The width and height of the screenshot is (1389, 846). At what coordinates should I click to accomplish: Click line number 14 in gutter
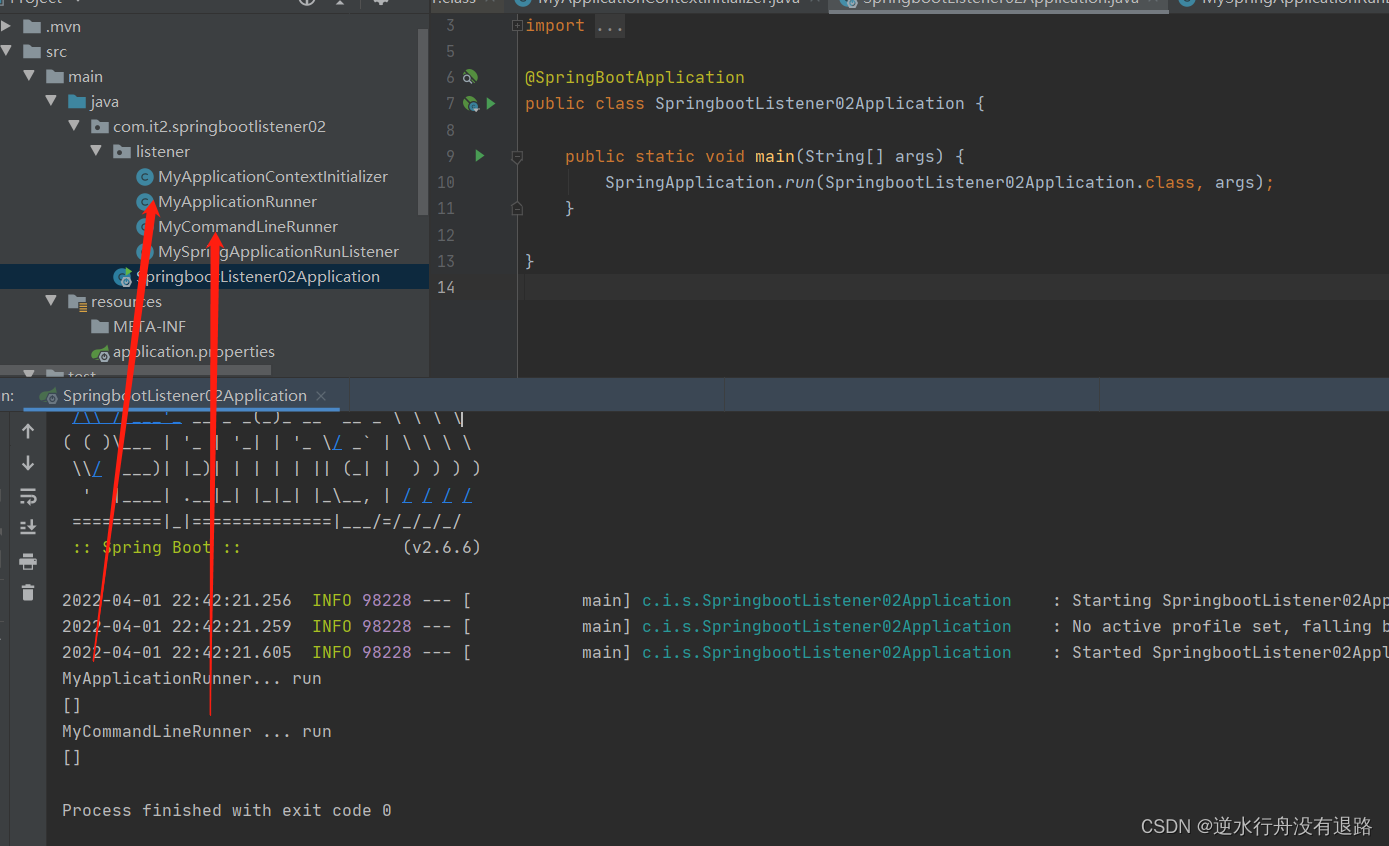point(445,287)
